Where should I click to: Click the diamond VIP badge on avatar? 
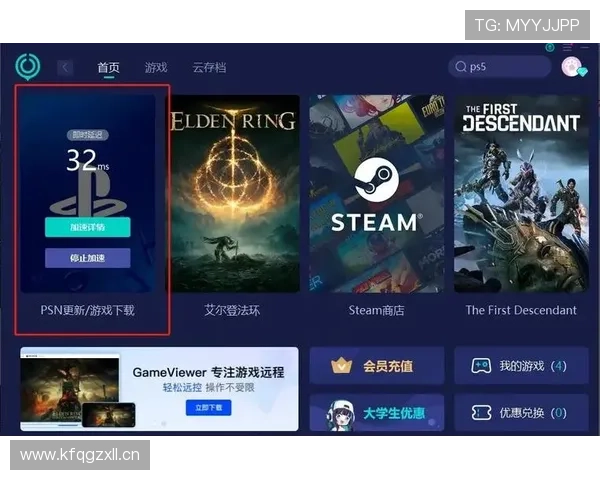582,72
